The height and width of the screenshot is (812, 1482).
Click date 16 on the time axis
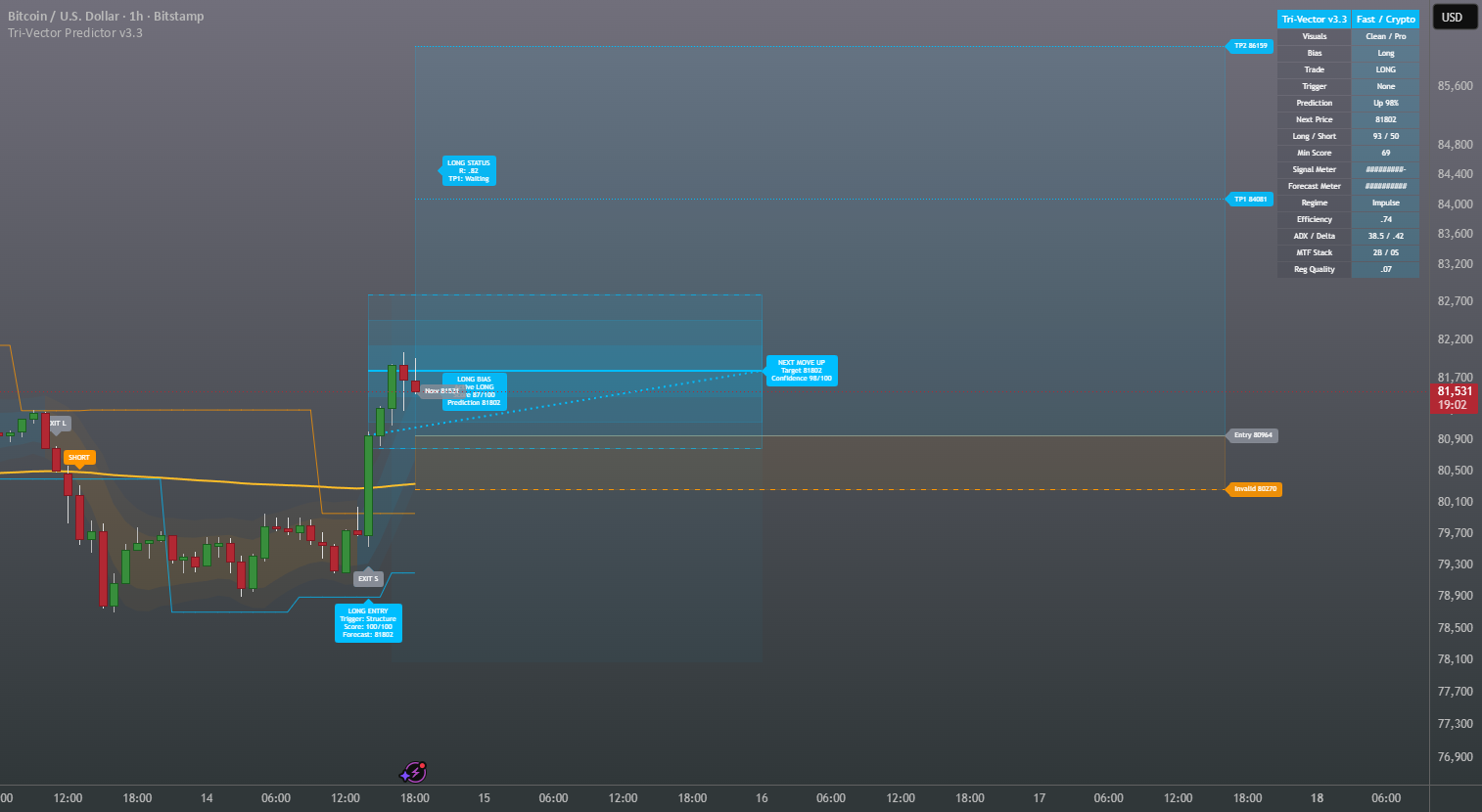click(762, 798)
